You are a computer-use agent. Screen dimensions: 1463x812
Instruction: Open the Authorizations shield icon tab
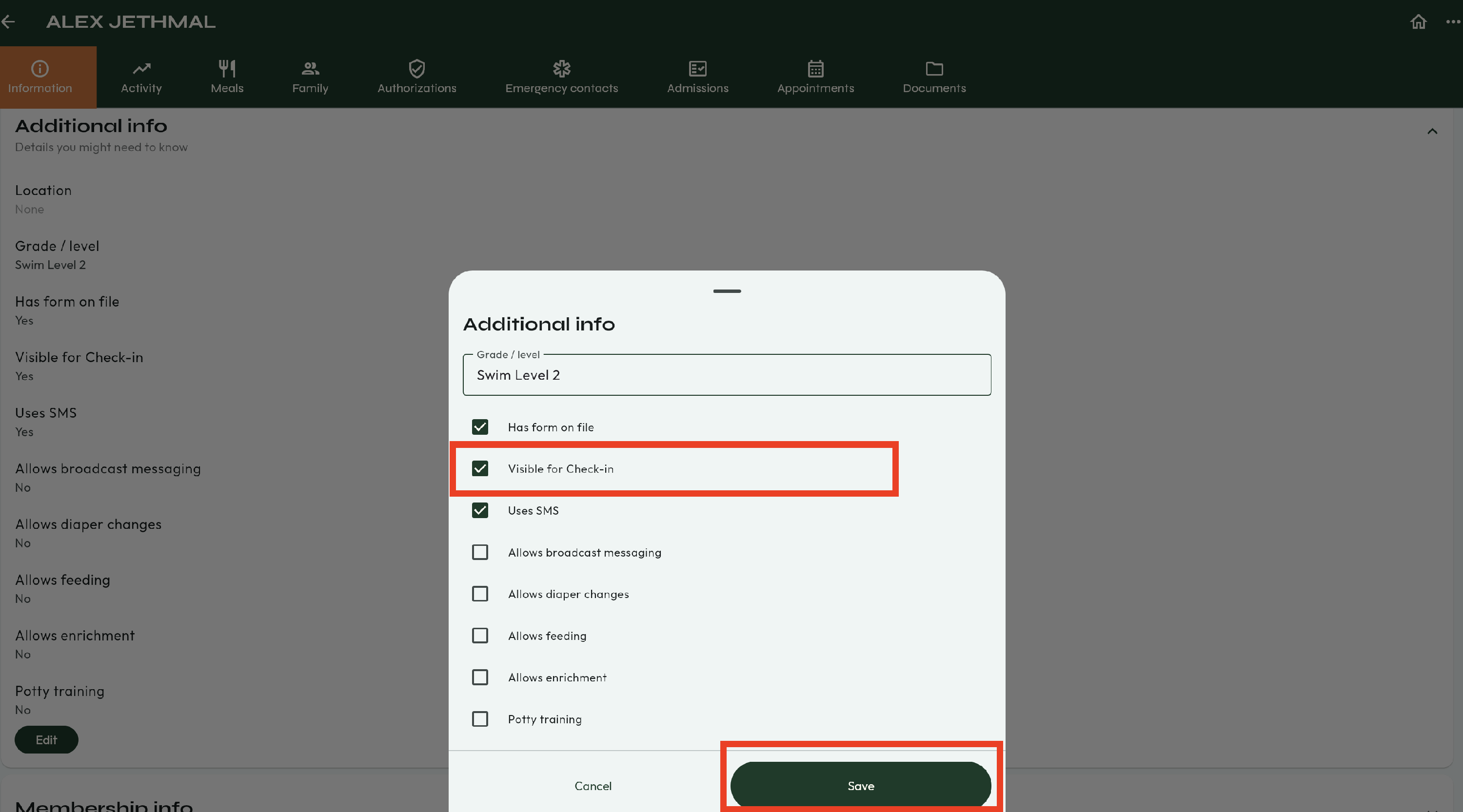(x=416, y=77)
